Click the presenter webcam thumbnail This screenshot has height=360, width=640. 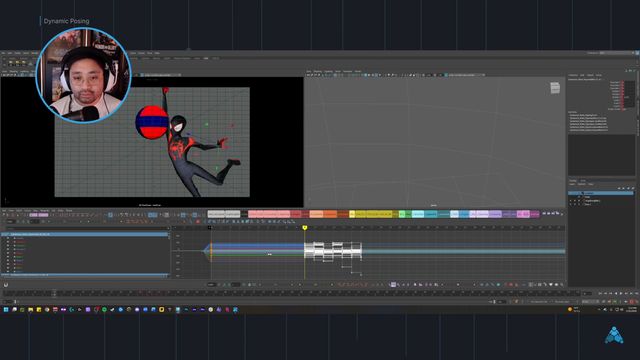(x=83, y=76)
